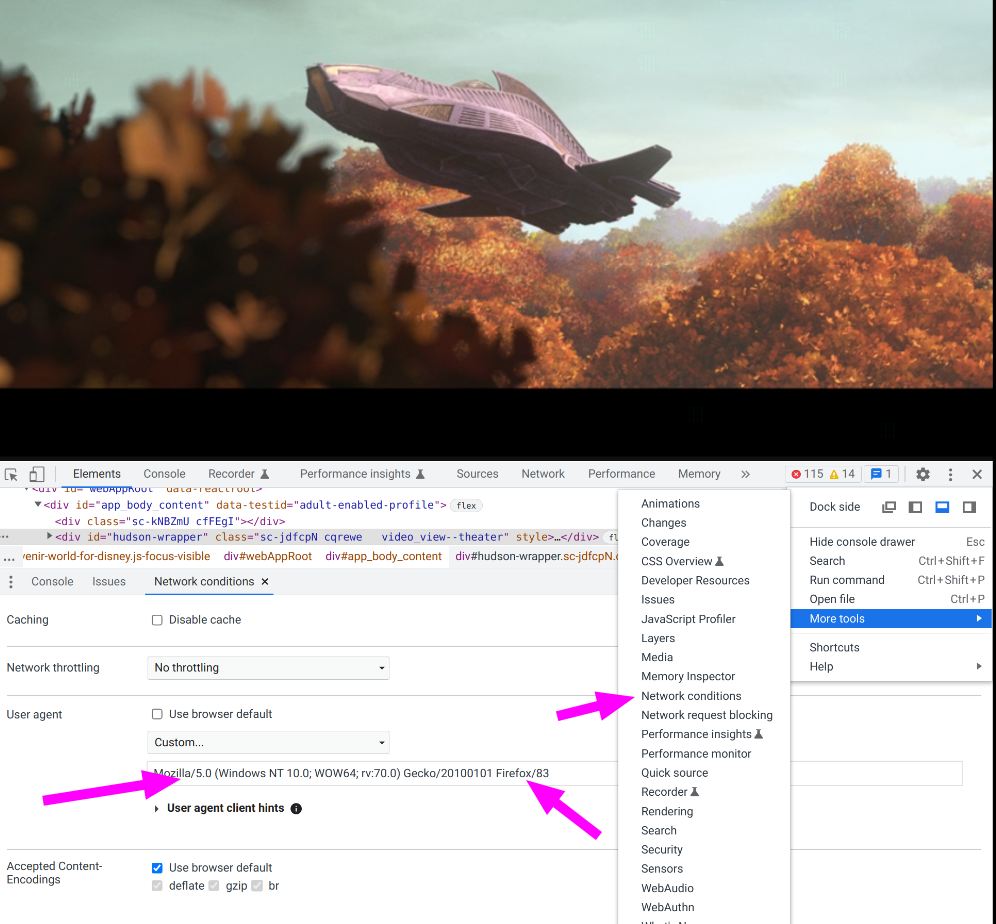This screenshot has height=924, width=996.
Task: Toggle the device toolbar icon
Action: [37, 474]
